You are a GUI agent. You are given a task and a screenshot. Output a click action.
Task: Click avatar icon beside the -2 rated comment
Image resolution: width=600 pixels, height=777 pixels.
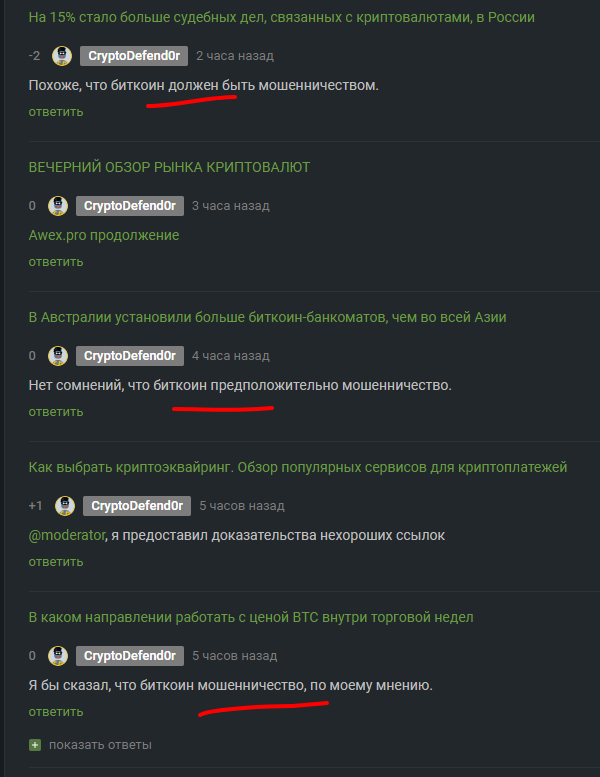[x=62, y=56]
